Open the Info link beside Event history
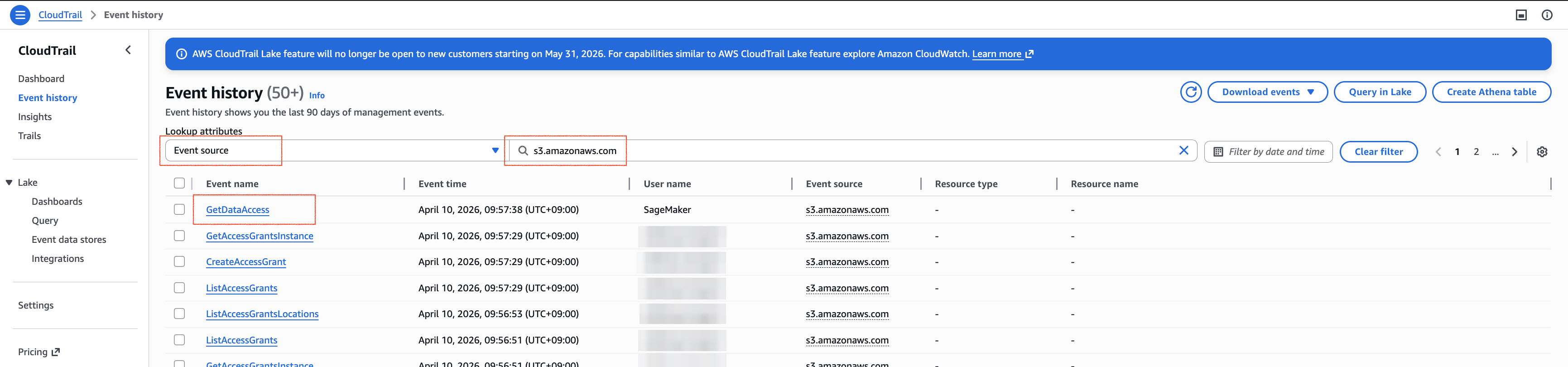Image resolution: width=1568 pixels, height=367 pixels. (317, 96)
